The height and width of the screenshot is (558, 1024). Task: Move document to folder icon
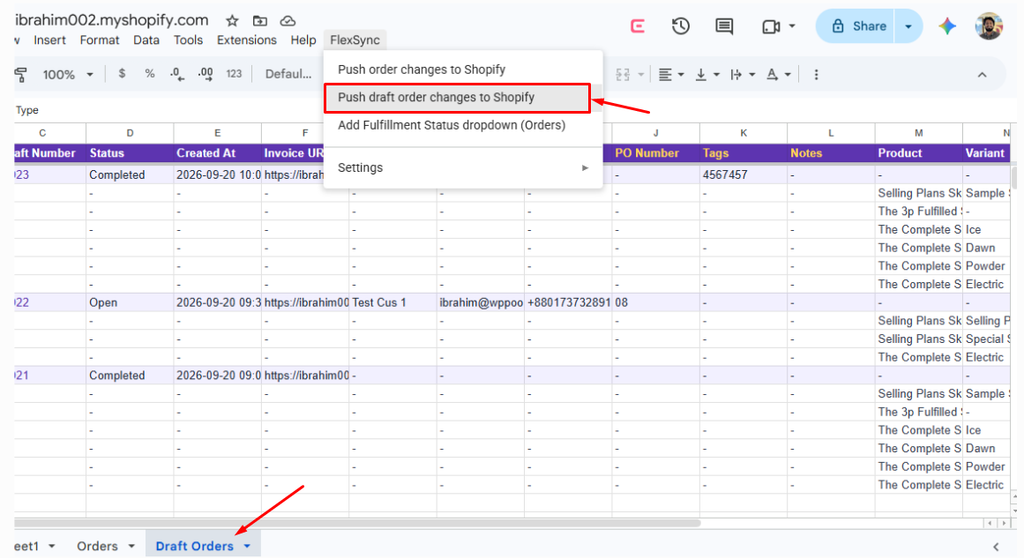(260, 21)
